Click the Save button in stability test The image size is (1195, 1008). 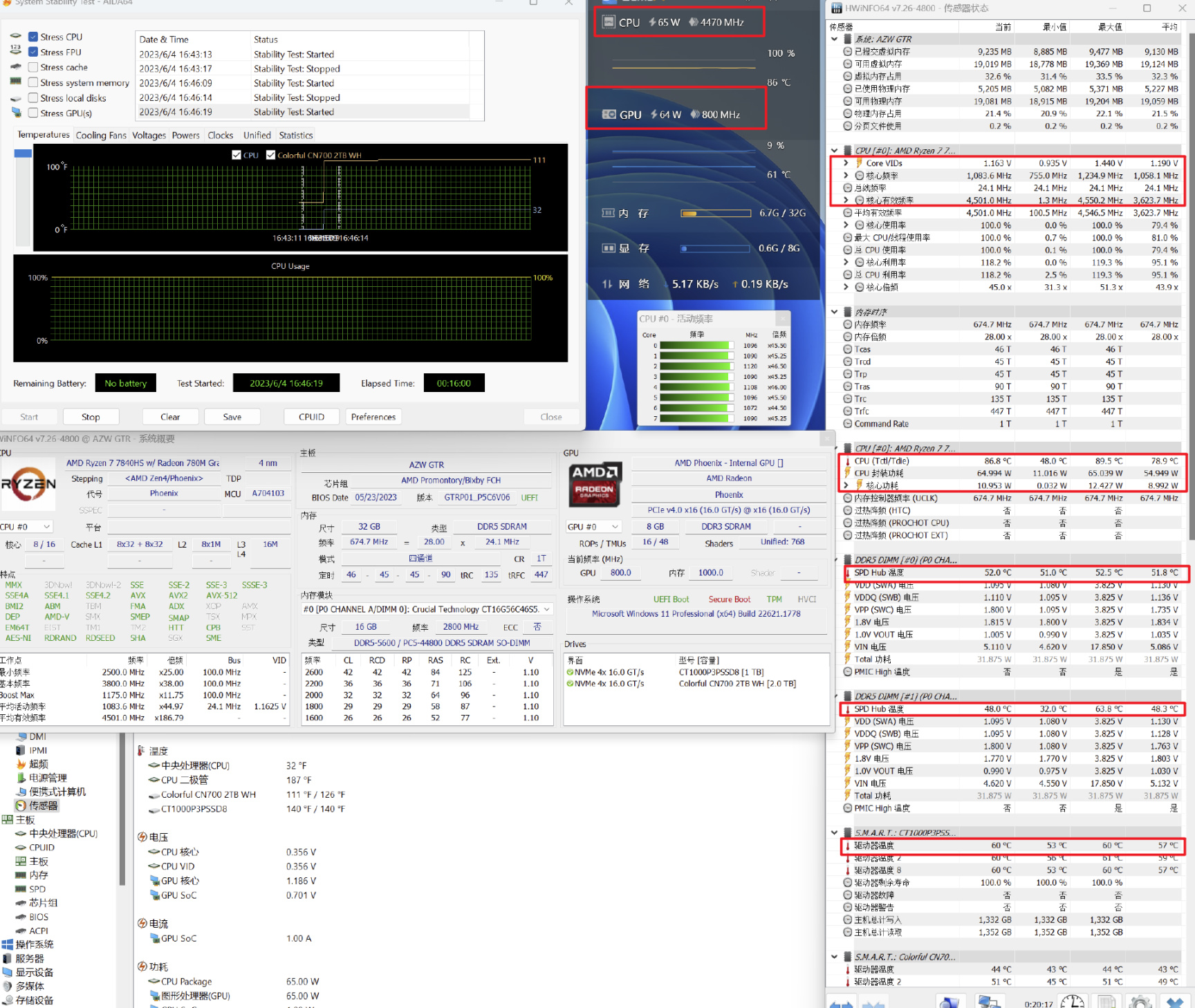pos(232,417)
